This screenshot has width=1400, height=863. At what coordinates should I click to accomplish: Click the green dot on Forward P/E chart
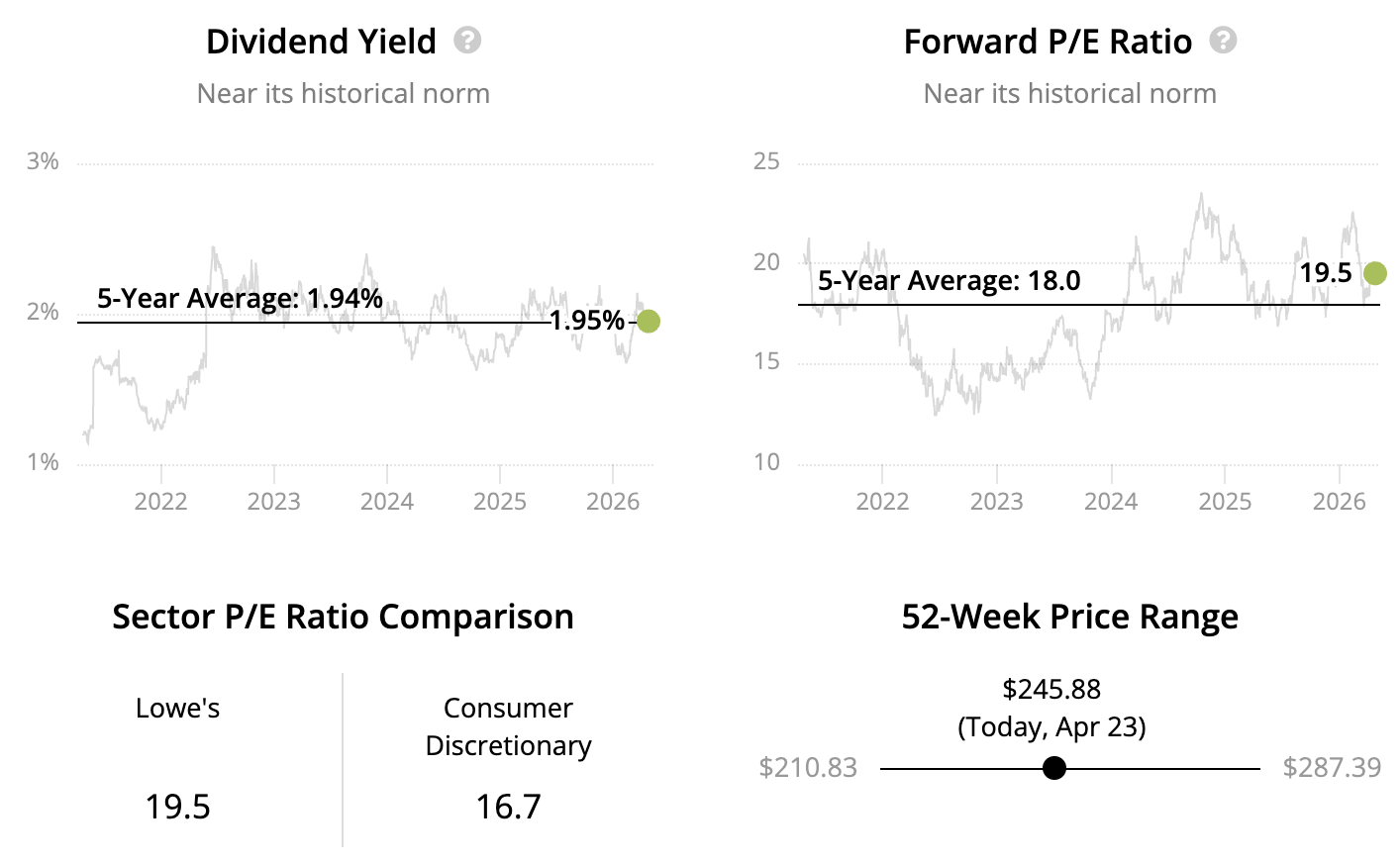tap(1374, 273)
